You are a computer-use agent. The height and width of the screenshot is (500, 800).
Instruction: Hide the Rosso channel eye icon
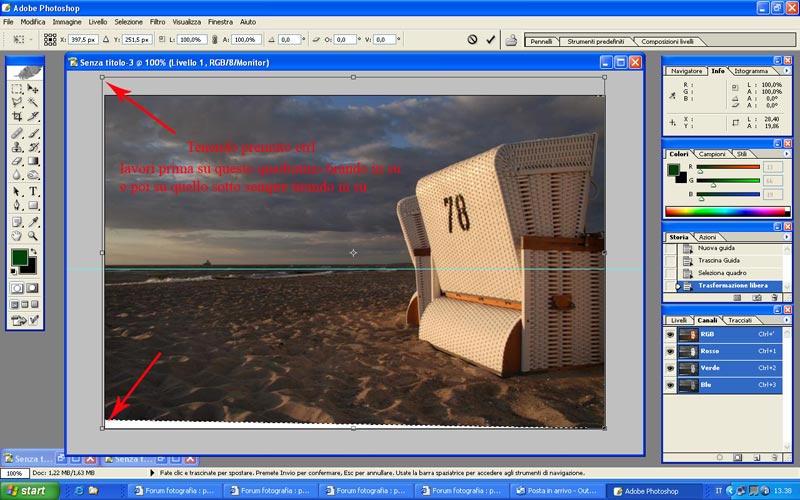[669, 352]
